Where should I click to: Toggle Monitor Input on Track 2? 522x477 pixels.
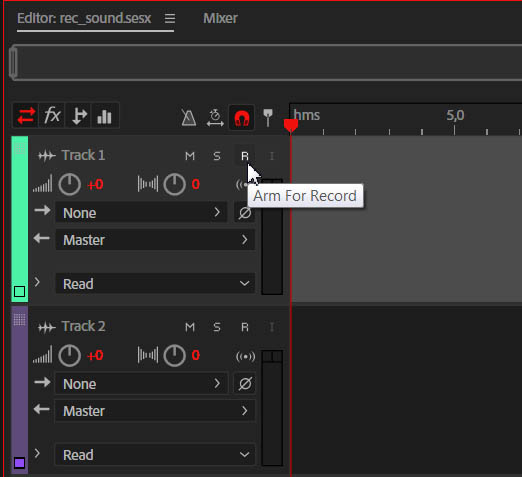click(272, 327)
